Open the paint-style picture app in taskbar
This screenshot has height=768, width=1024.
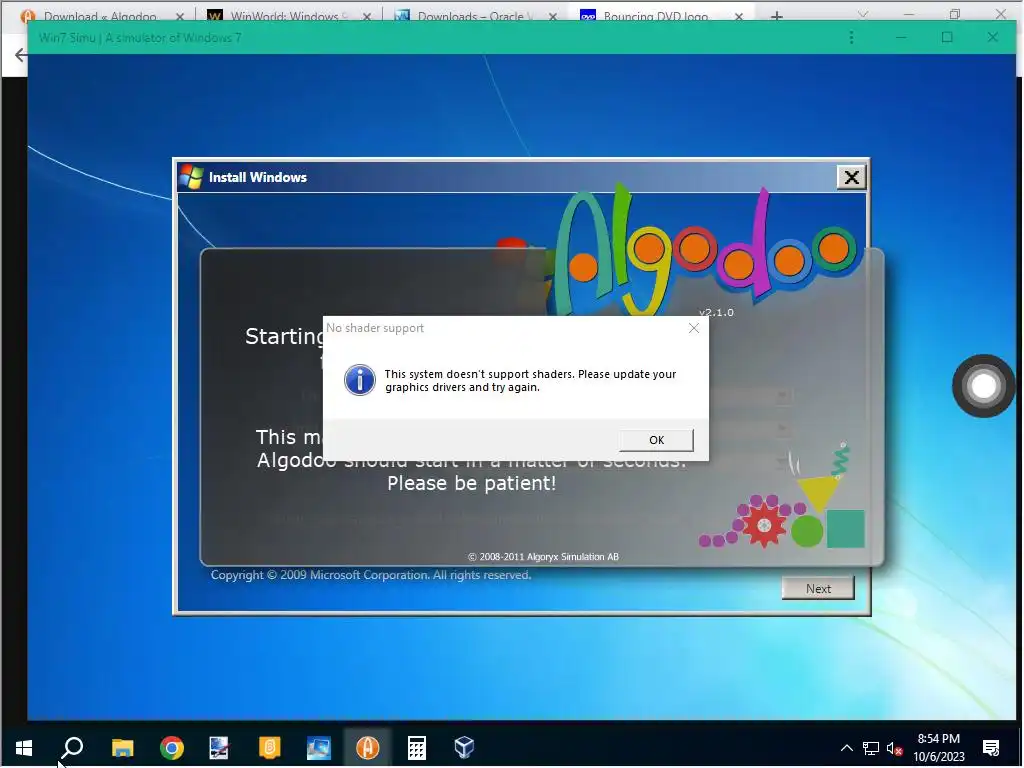219,747
